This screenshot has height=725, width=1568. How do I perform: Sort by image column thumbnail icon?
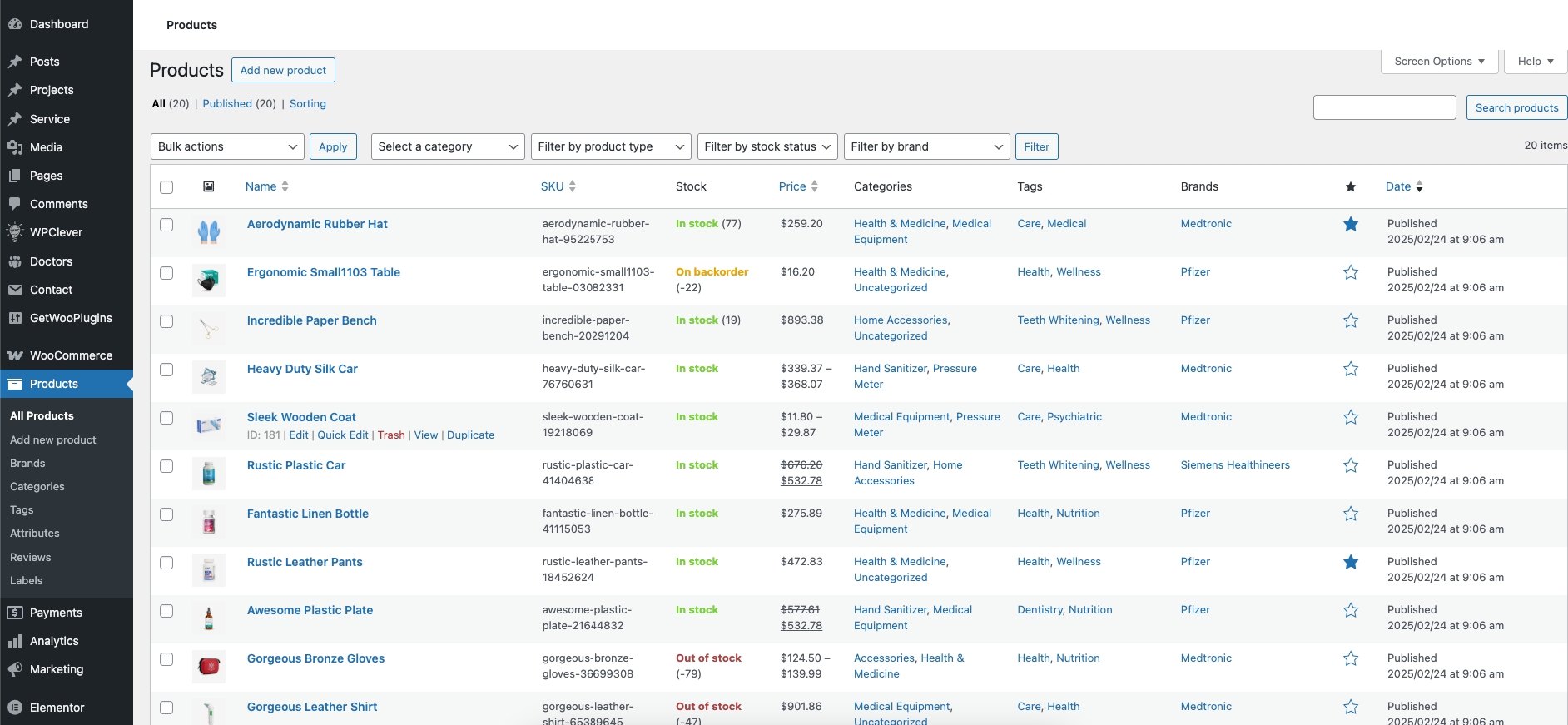pos(209,186)
